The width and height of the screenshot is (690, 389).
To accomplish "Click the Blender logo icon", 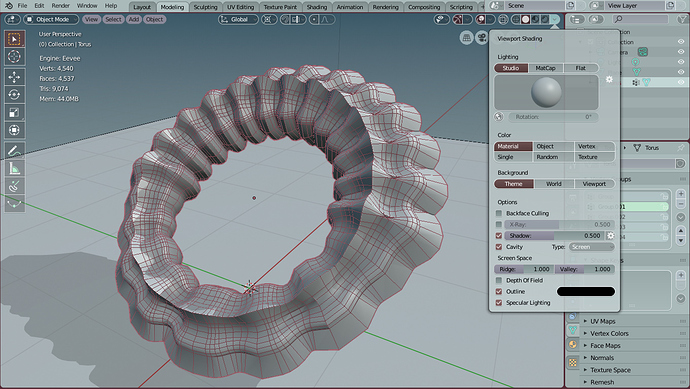I will pyautogui.click(x=8, y=6).
